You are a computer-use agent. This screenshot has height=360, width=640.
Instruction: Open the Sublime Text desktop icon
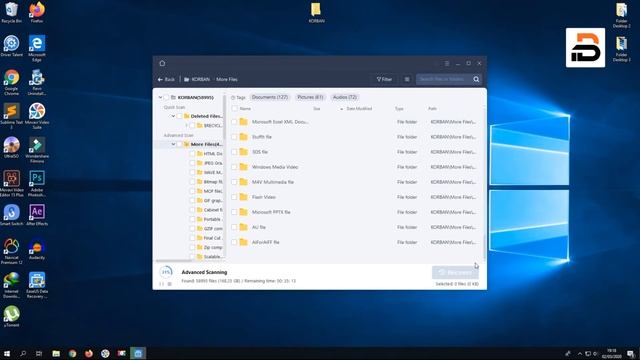point(11,116)
